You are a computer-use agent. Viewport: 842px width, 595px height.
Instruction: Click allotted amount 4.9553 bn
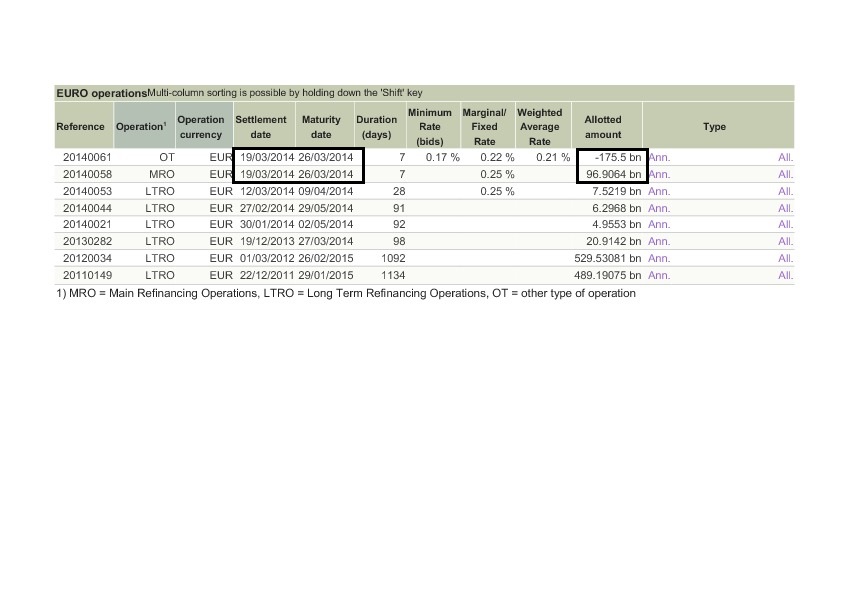[x=616, y=224]
